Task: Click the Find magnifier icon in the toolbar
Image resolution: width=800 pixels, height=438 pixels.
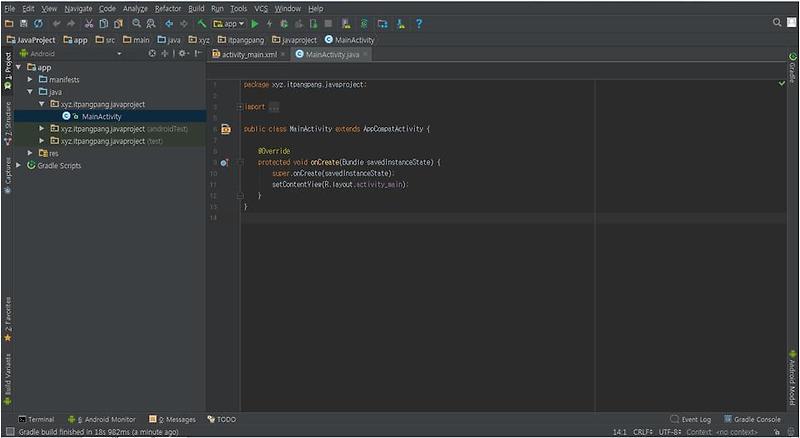Action: (136, 23)
